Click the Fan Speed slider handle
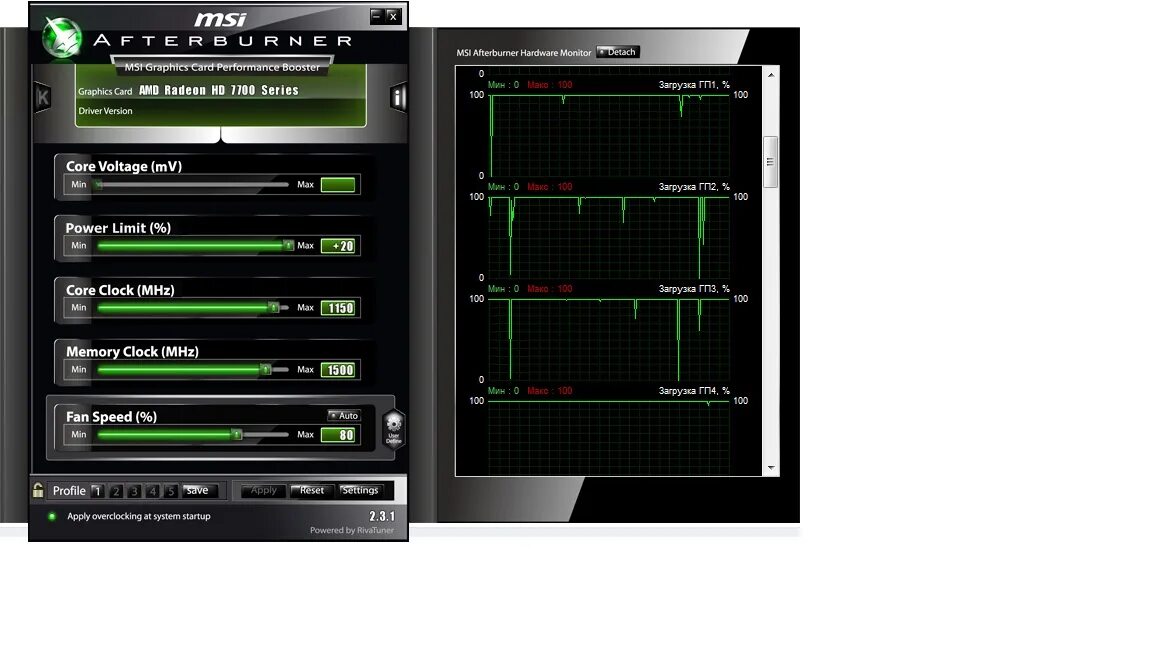Screen dimensions: 1152x648 [237, 434]
